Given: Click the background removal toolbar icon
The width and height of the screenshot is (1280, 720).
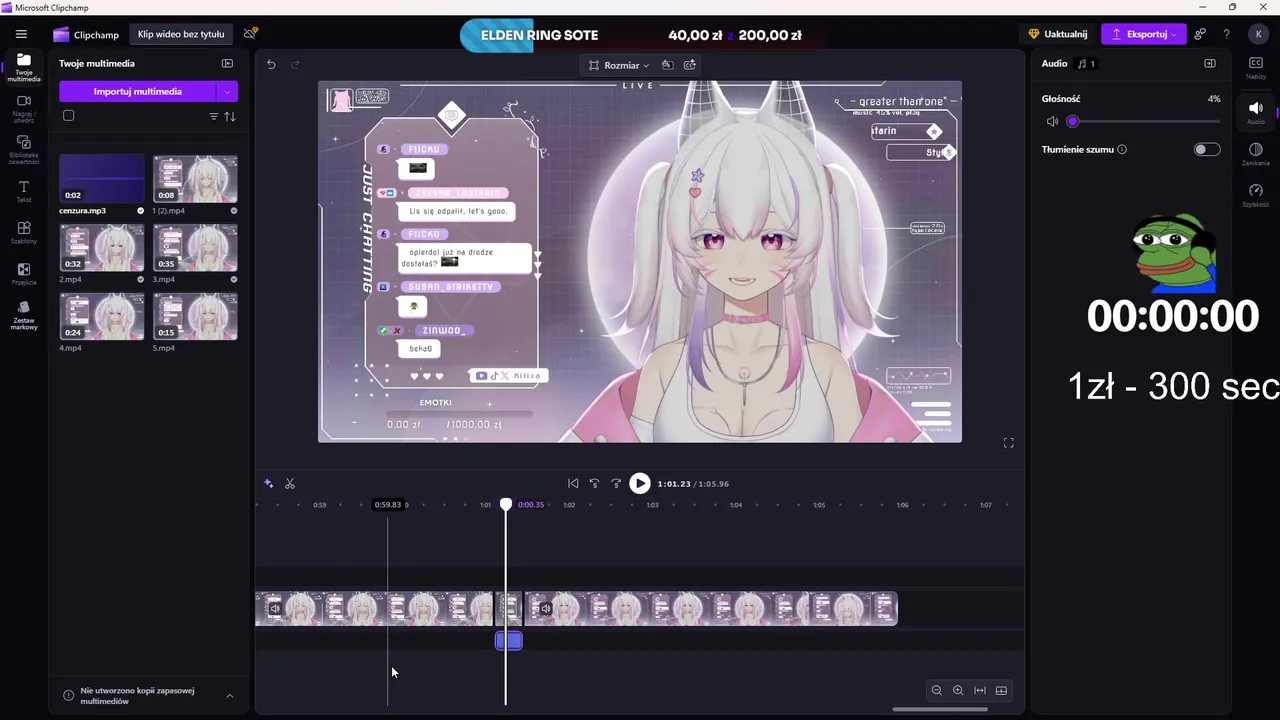Looking at the screenshot, I should click(667, 65).
